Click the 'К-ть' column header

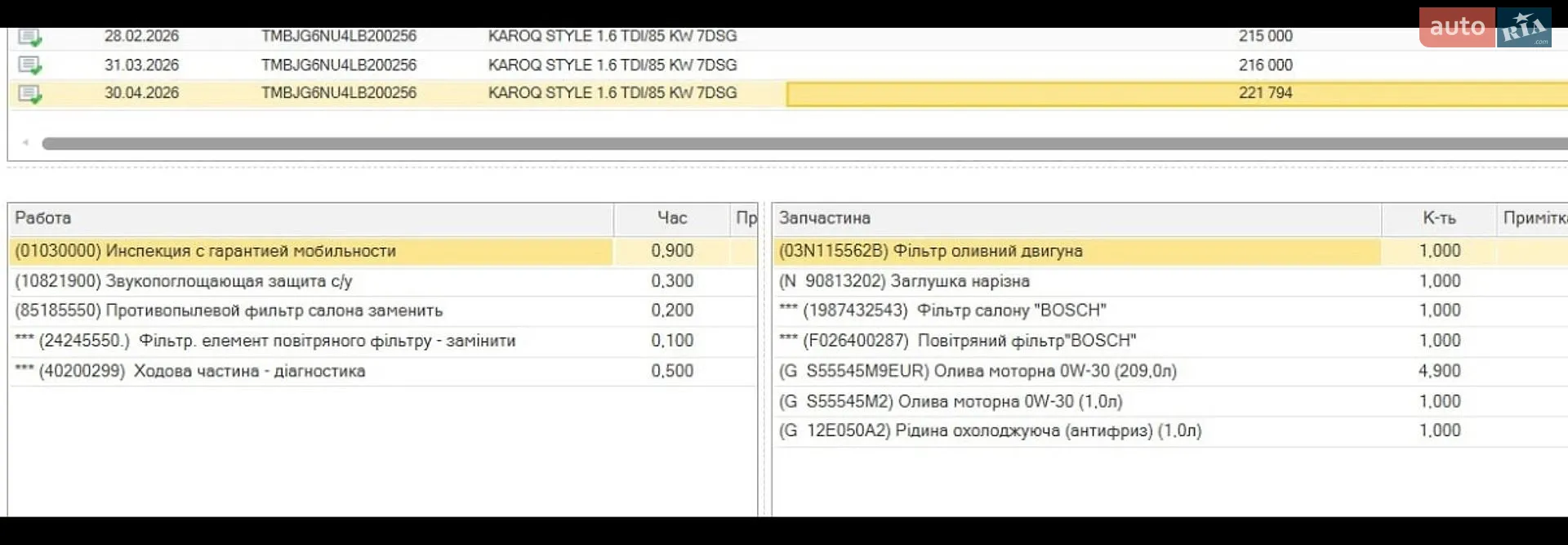pyautogui.click(x=1439, y=218)
